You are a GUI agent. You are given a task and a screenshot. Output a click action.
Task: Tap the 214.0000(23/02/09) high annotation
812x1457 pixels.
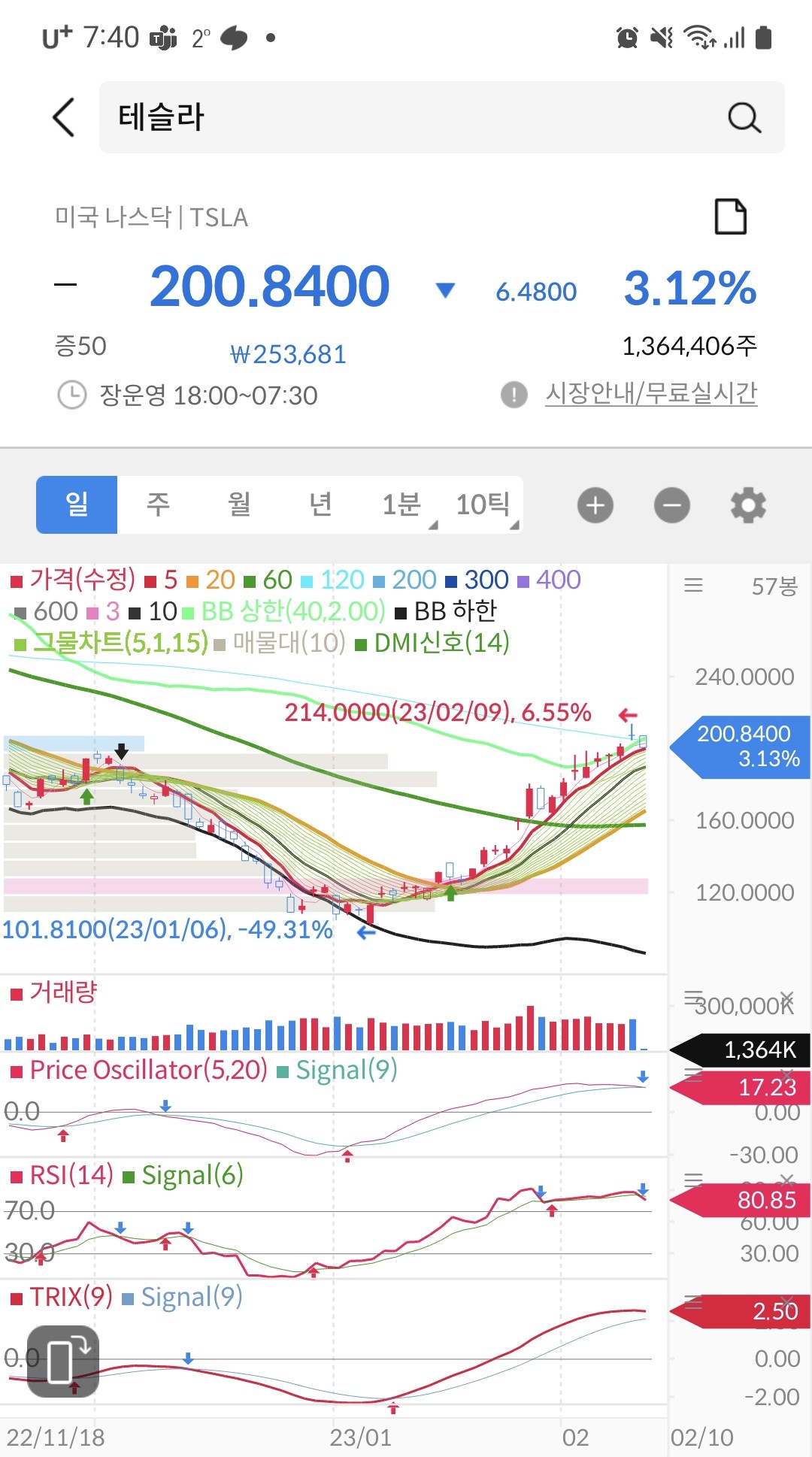tap(438, 712)
